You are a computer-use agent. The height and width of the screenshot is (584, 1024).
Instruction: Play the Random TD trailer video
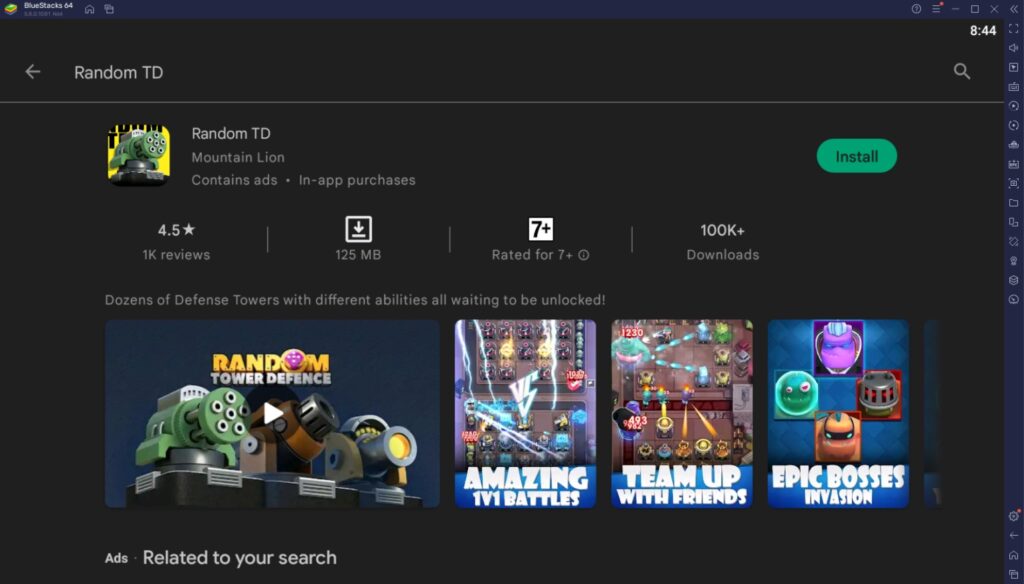click(x=271, y=413)
